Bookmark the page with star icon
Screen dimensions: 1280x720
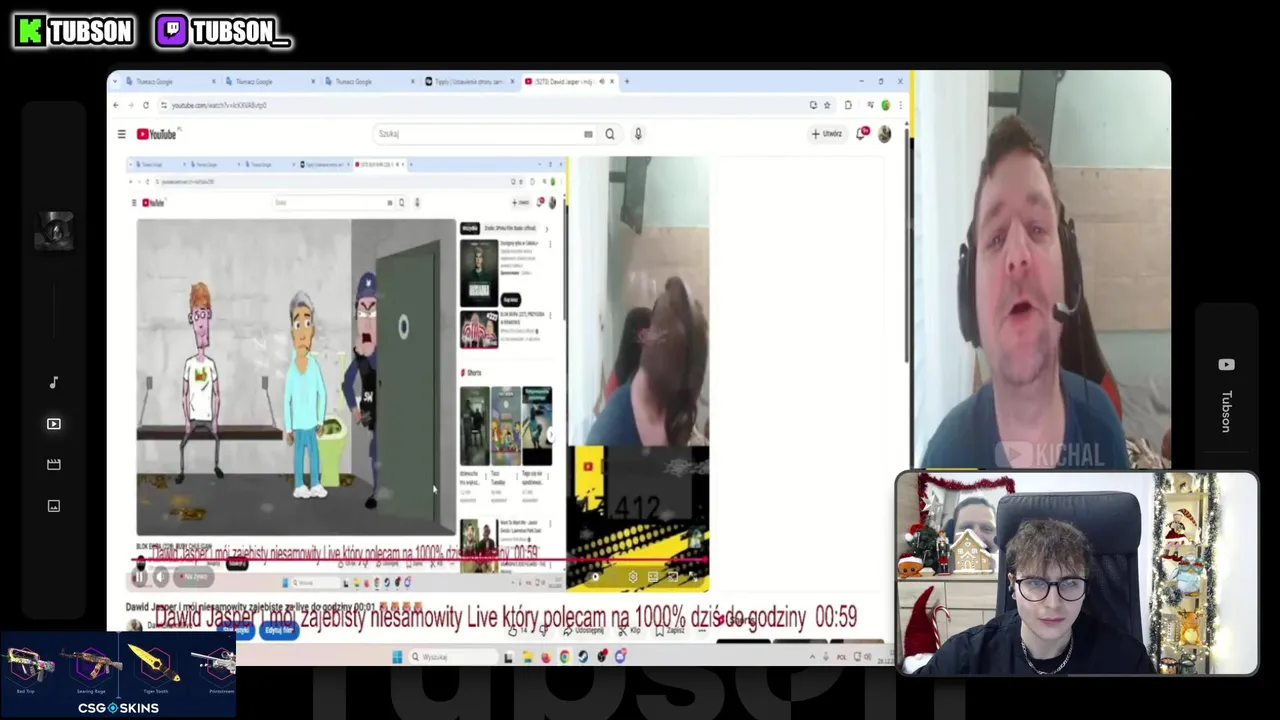(827, 105)
